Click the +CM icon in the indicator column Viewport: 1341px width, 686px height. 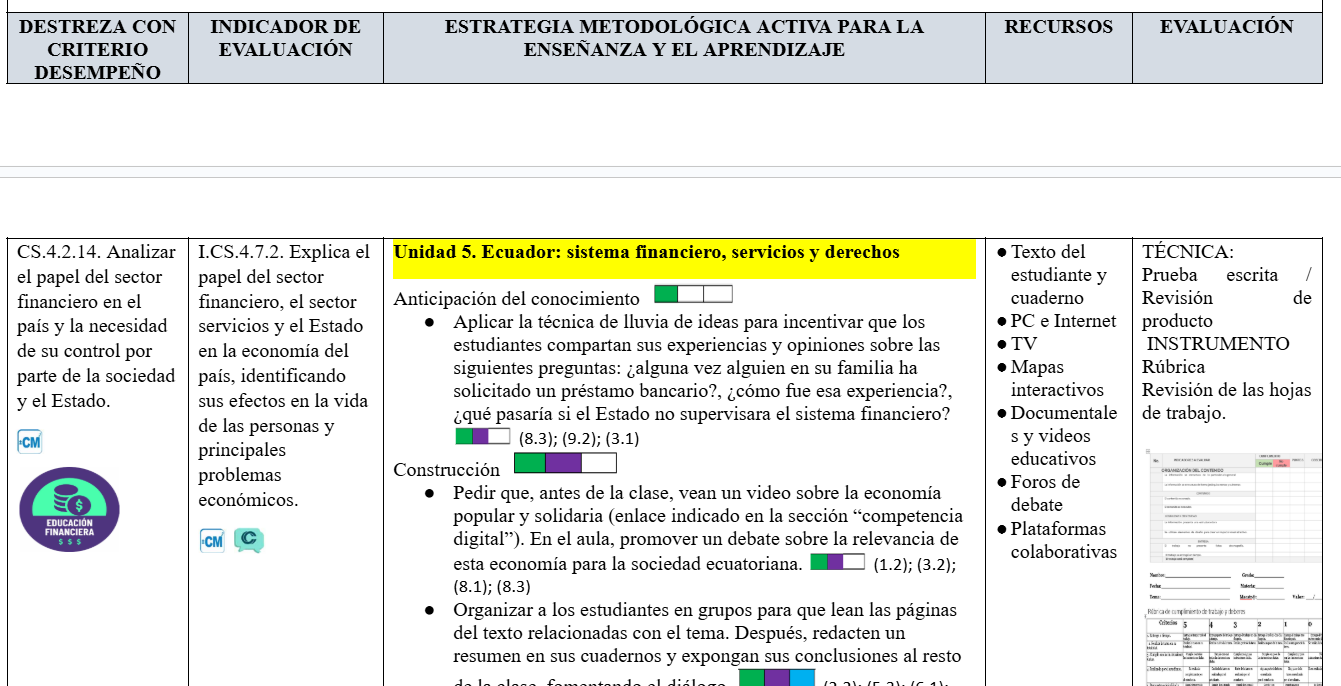pos(212,541)
